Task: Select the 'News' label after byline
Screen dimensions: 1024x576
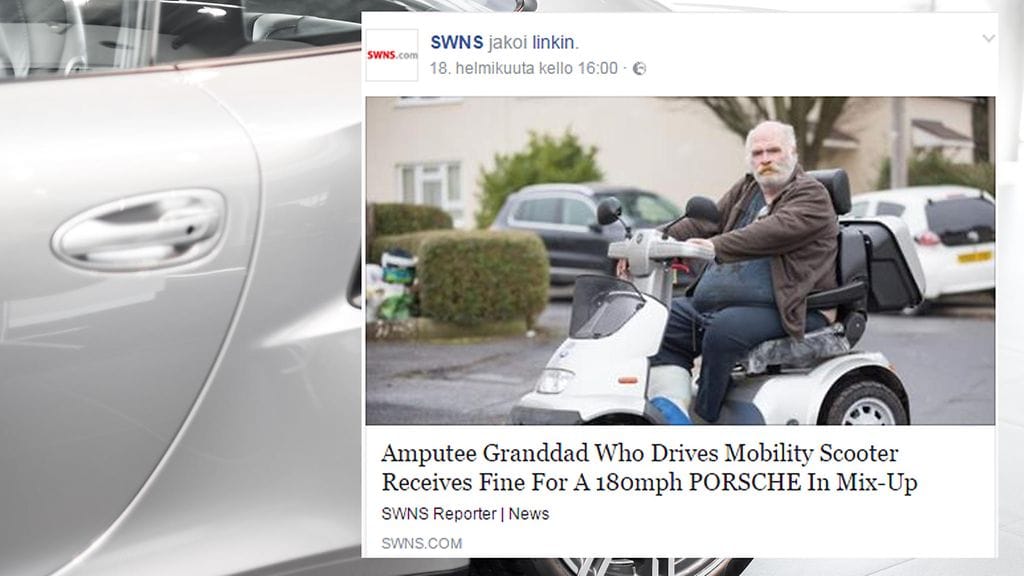Action: tap(529, 514)
